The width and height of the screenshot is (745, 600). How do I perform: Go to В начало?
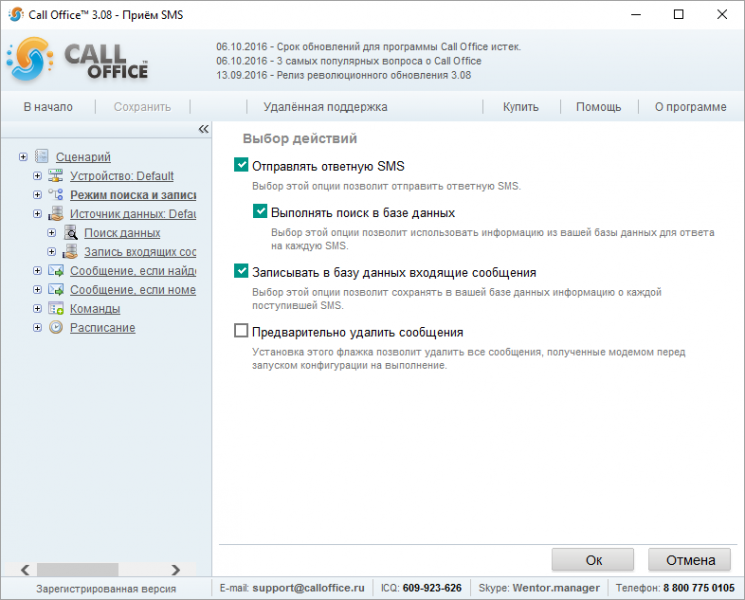(x=48, y=107)
